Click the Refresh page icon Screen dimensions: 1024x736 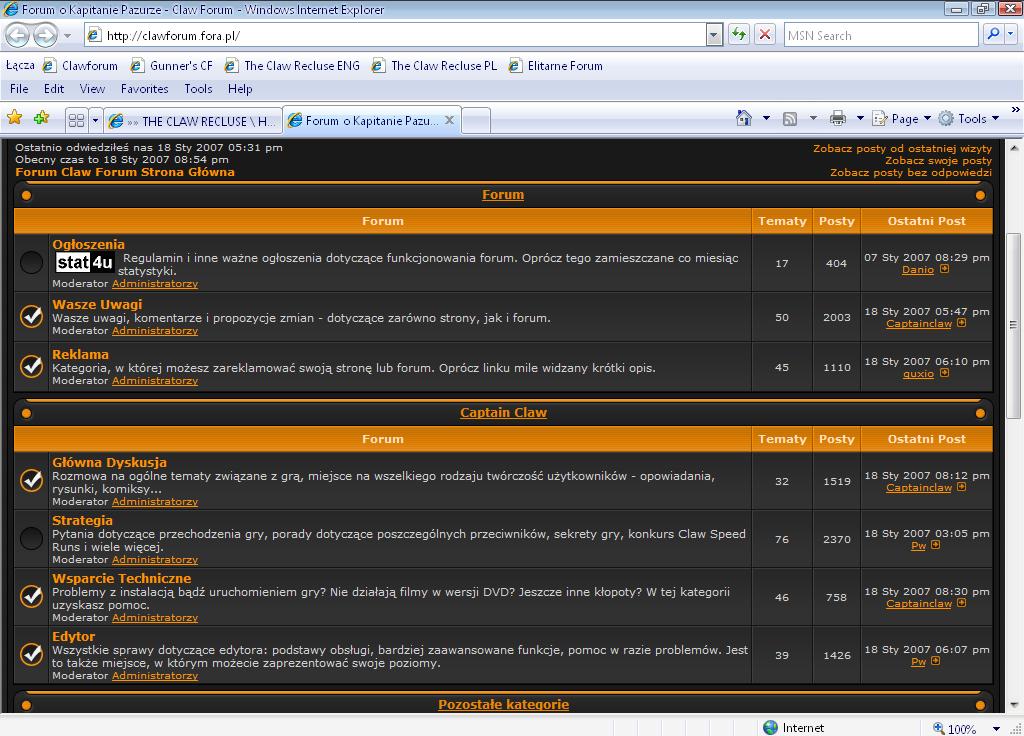tap(739, 35)
